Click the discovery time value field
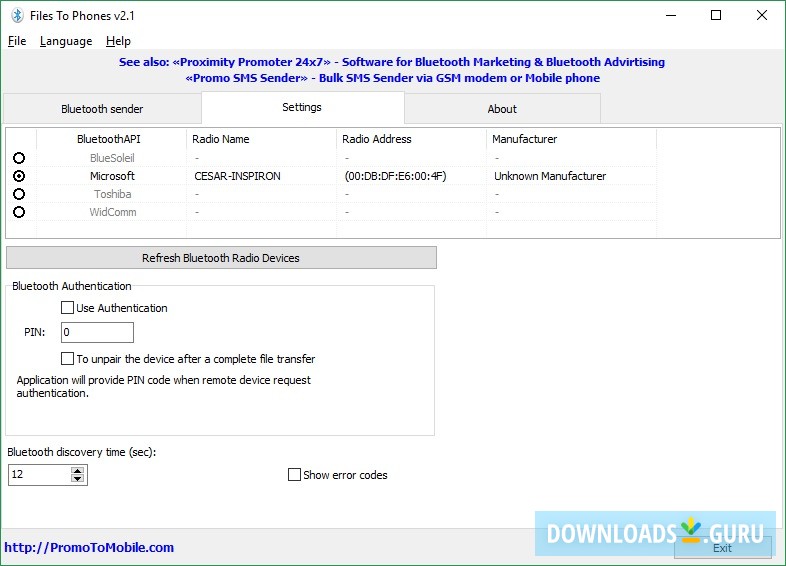 (40, 474)
